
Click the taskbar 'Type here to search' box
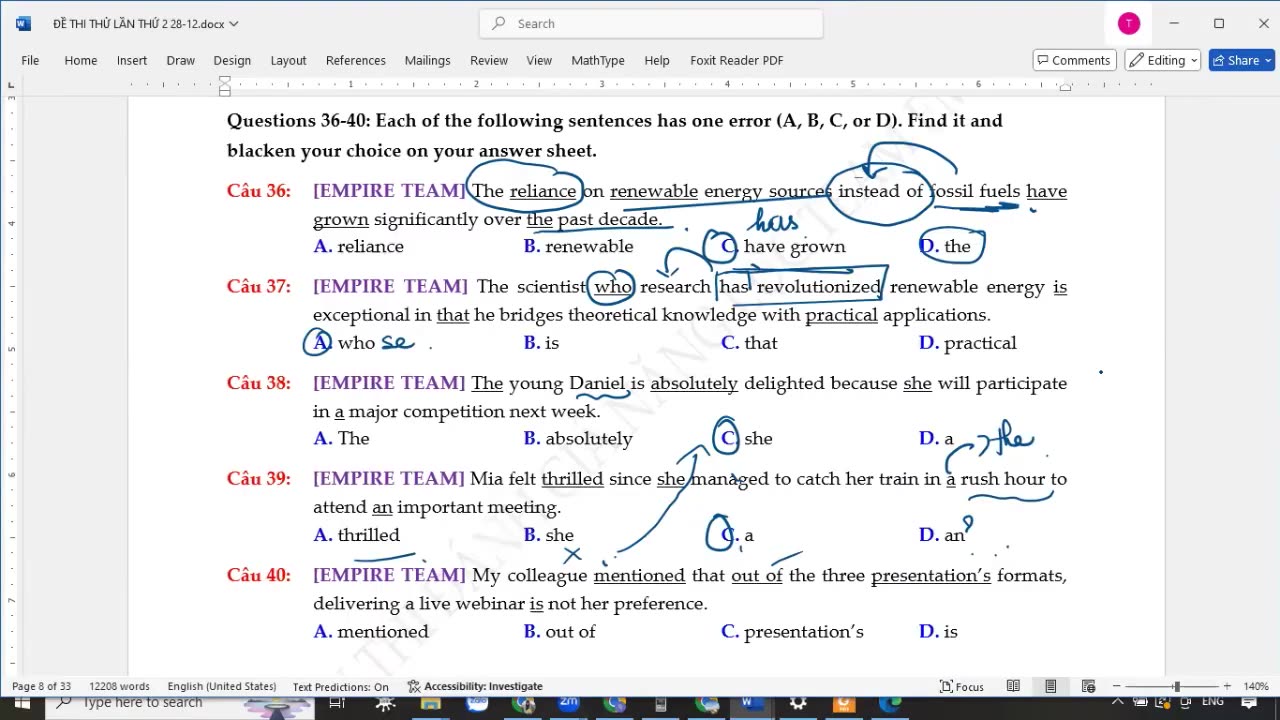click(x=180, y=704)
